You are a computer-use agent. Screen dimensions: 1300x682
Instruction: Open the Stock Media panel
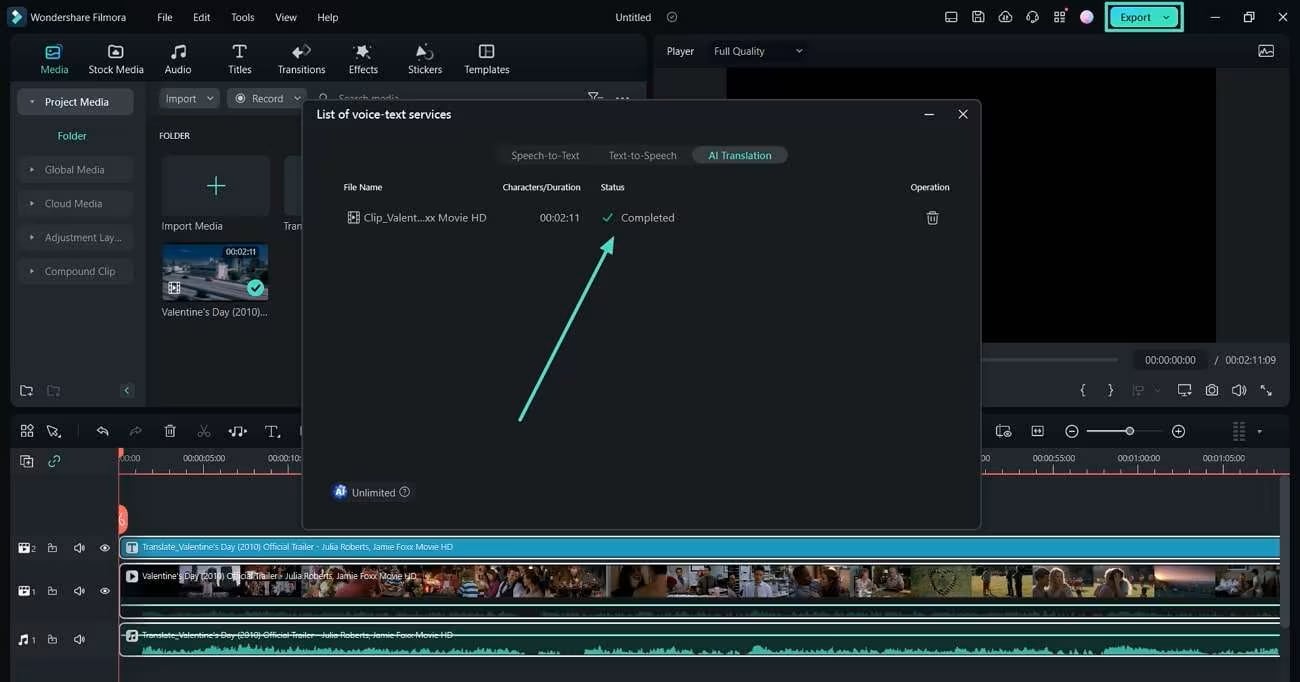[116, 59]
